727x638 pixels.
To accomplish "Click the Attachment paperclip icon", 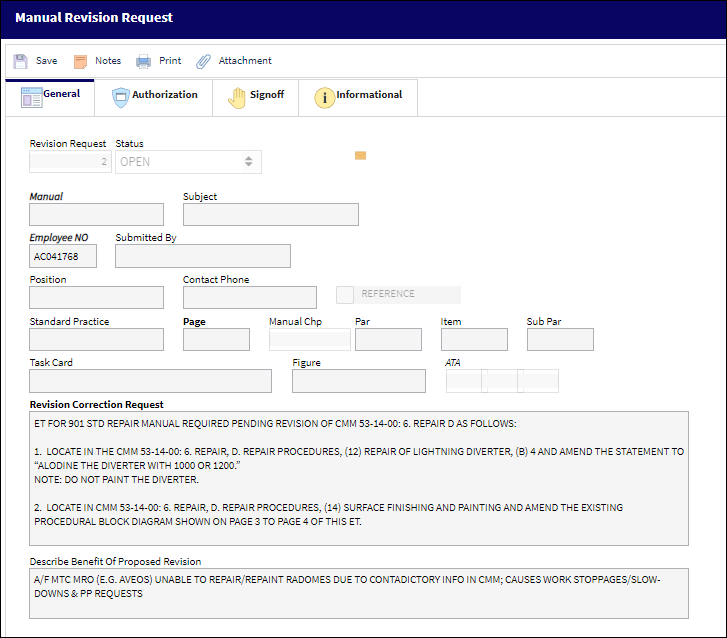I will (x=203, y=61).
